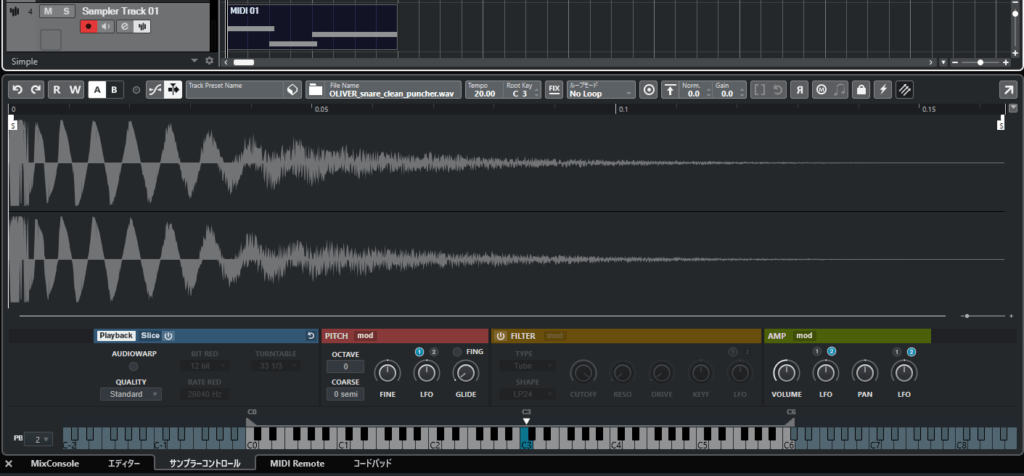Enable the AUDIOWARP radio button

[x=134, y=366]
